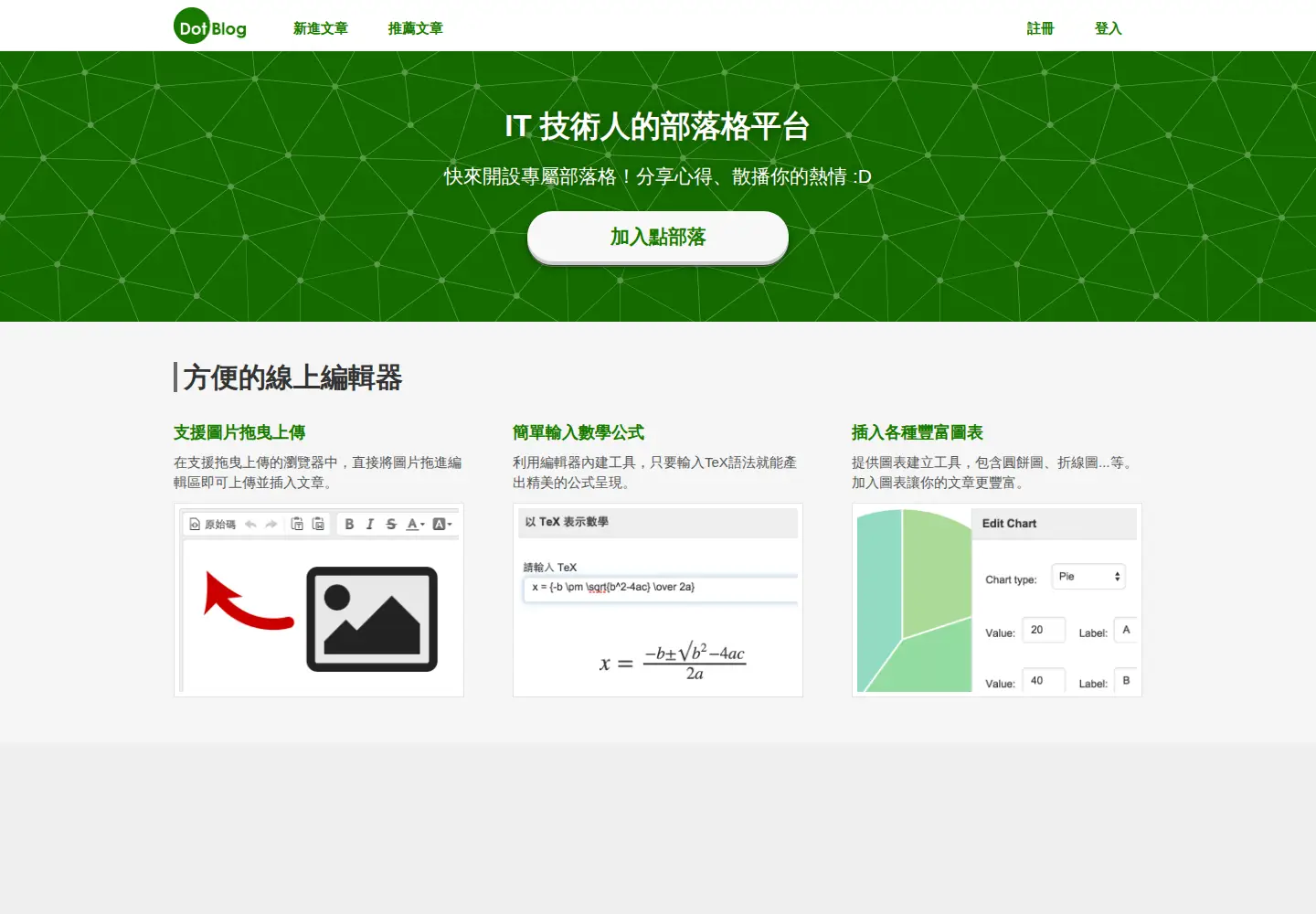Click the DotBlog logo

coord(210,27)
